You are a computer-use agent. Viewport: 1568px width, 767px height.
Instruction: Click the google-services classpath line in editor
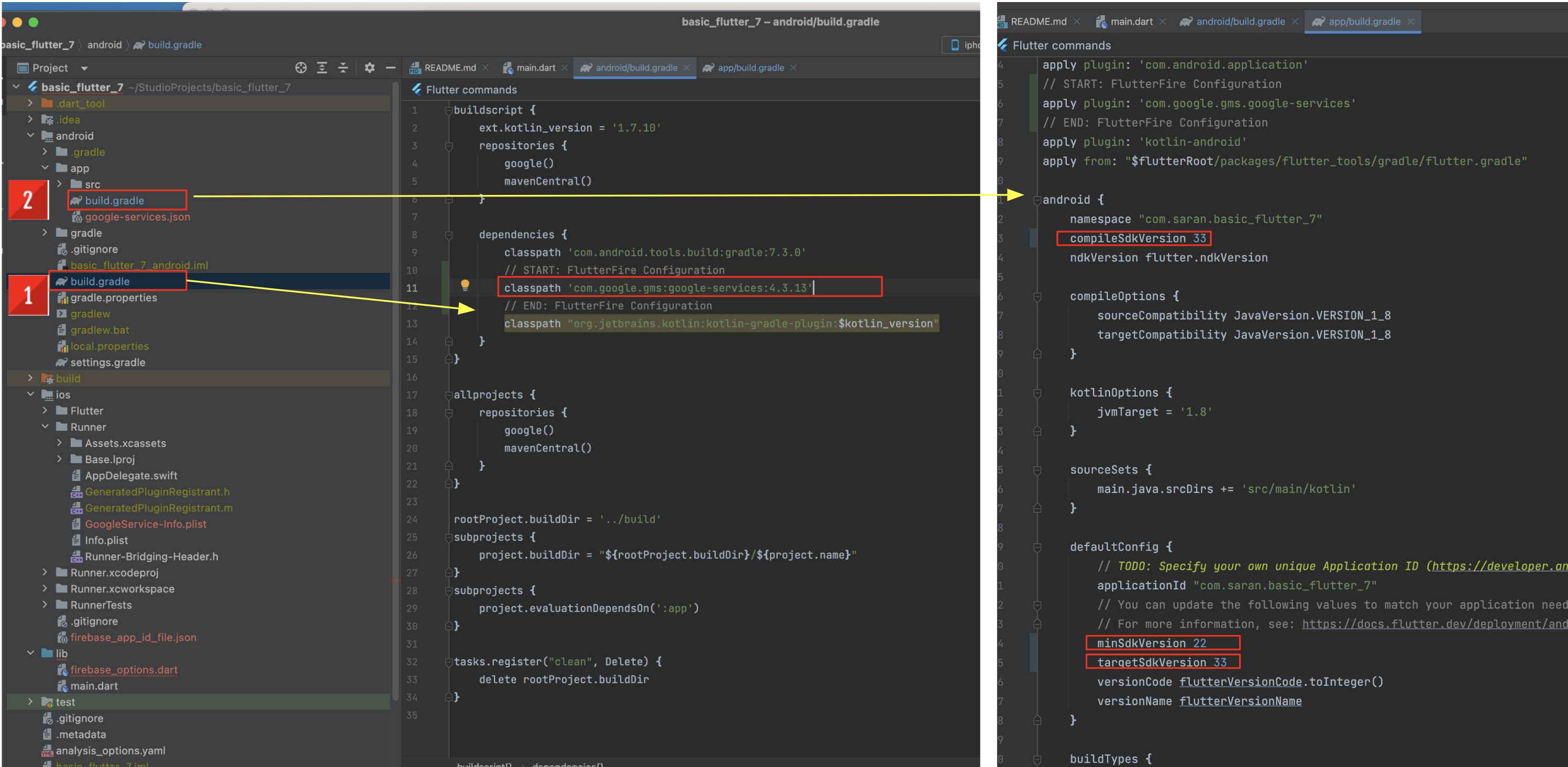tap(657, 288)
